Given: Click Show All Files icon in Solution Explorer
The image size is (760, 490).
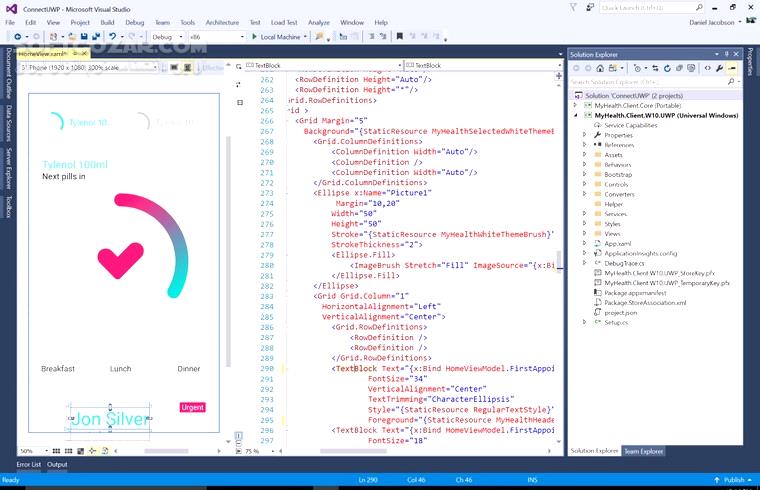Looking at the screenshot, I should coord(691,68).
